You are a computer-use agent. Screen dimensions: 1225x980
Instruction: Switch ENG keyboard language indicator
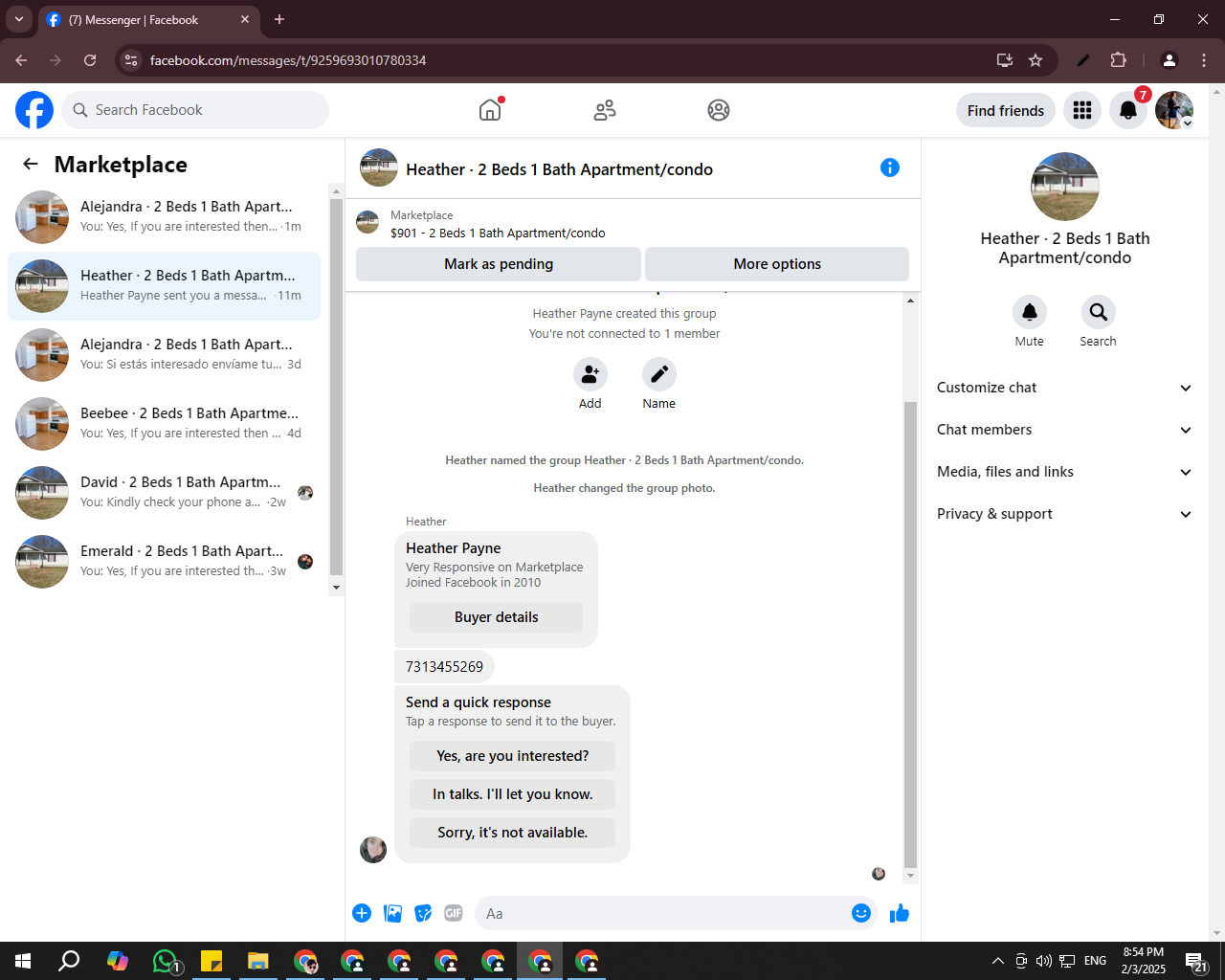pos(1096,961)
